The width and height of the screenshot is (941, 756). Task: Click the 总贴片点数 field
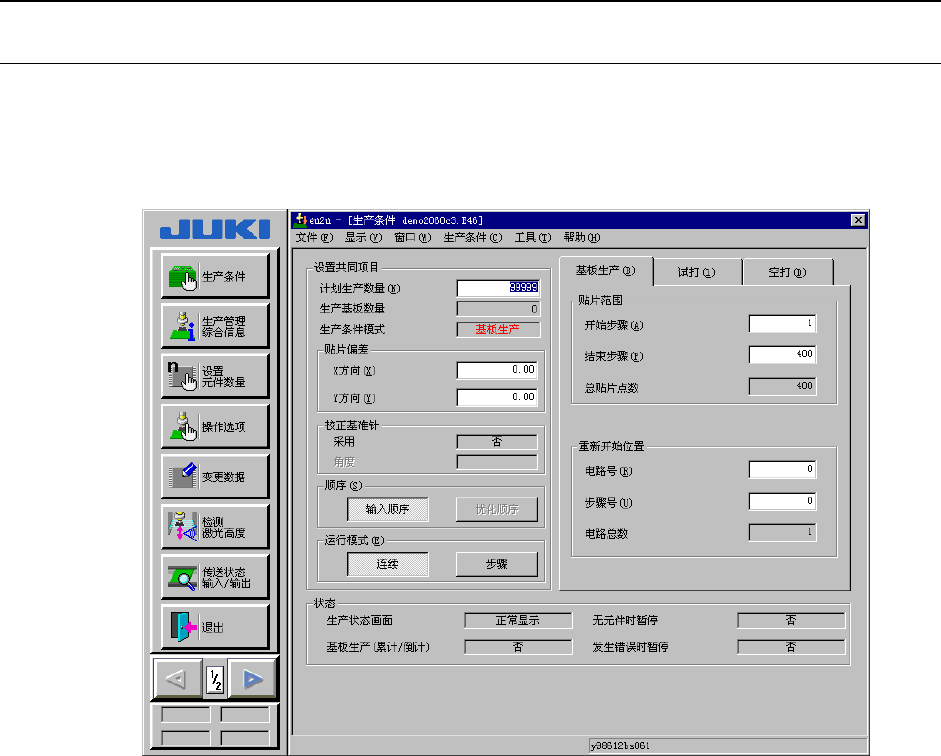[x=783, y=386]
